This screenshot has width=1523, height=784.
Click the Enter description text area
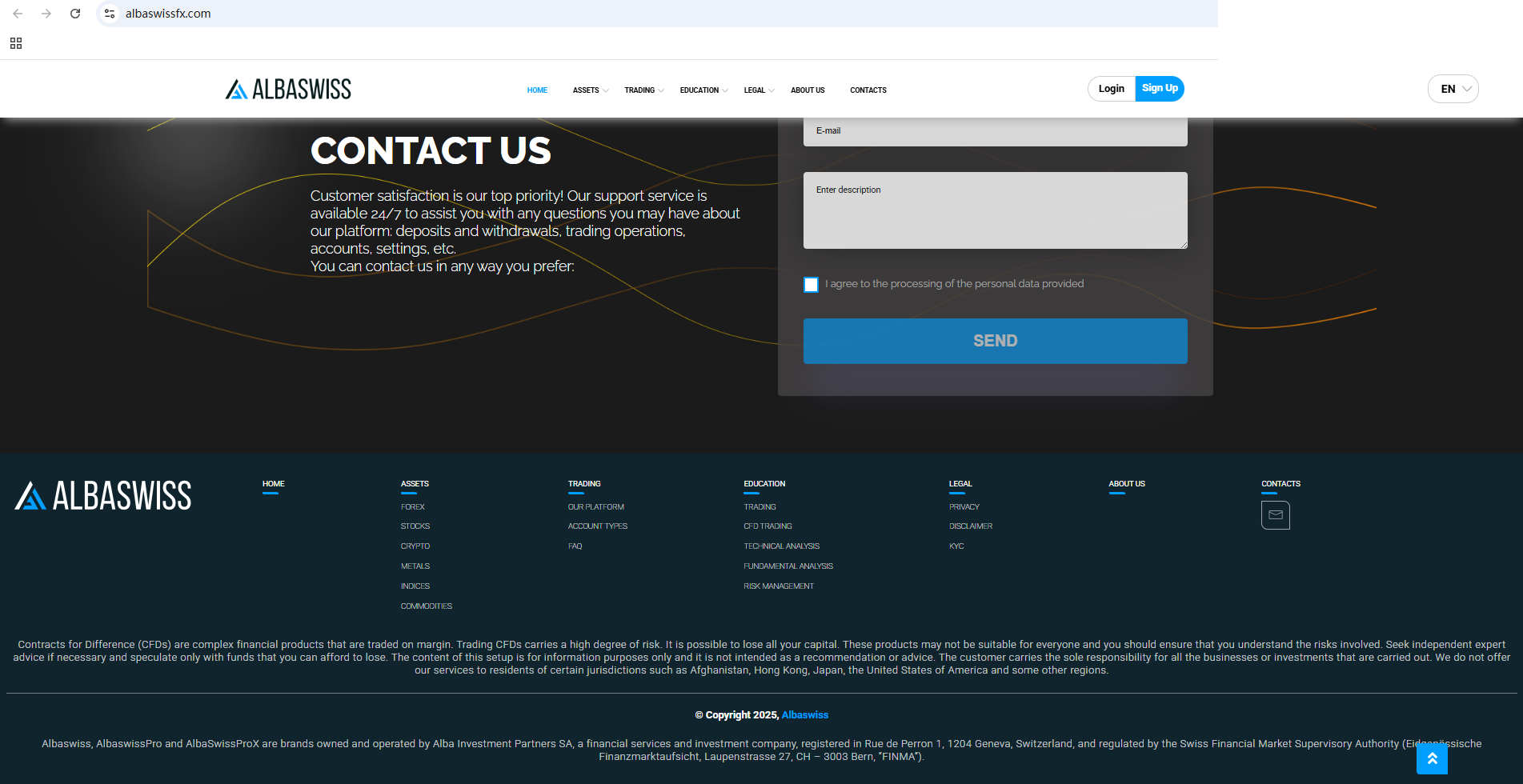pyautogui.click(x=996, y=210)
